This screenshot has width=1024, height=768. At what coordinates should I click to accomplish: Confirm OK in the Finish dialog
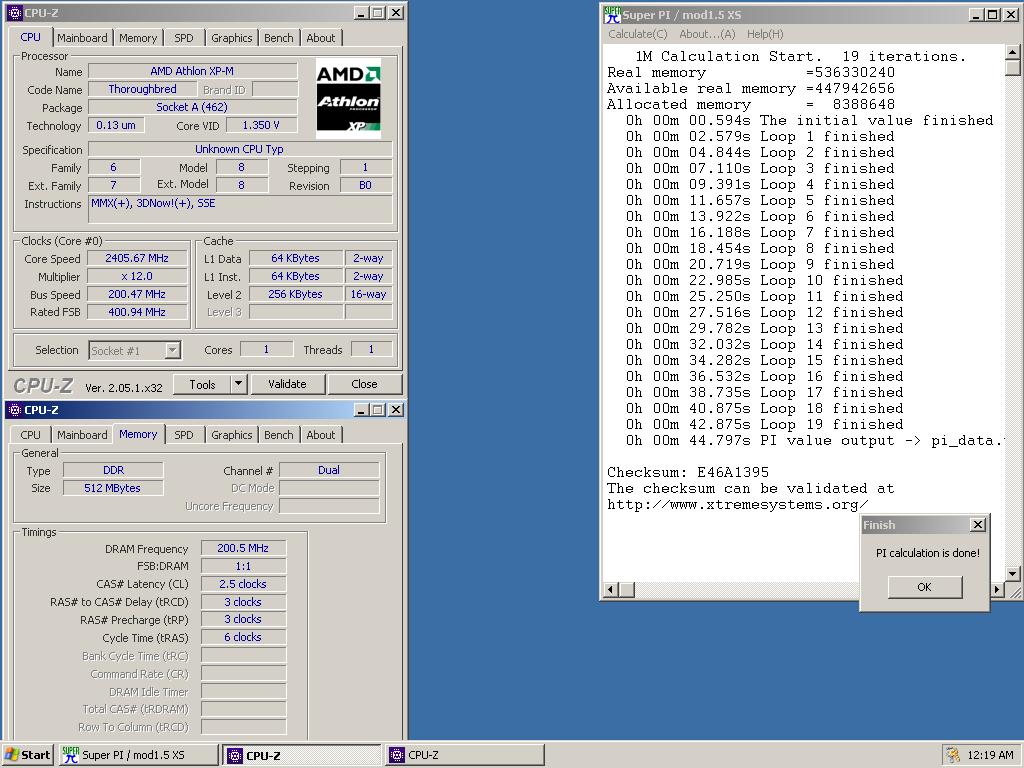click(x=925, y=587)
